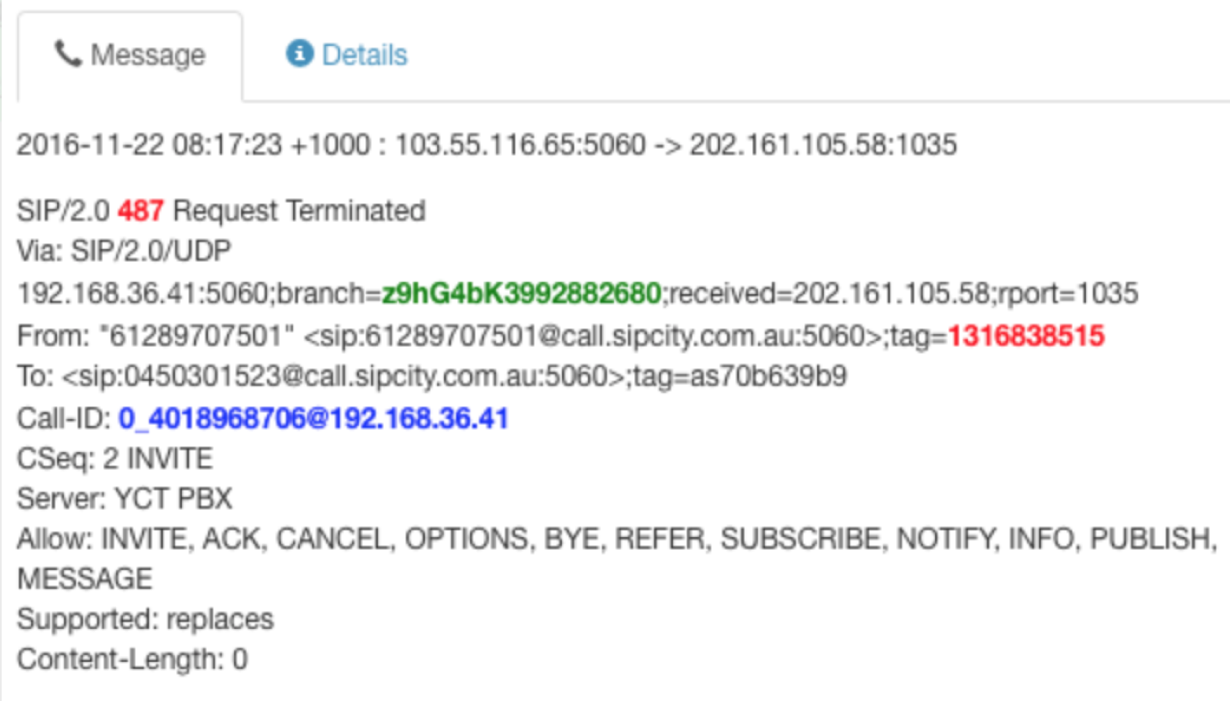The image size is (1230, 701).
Task: Switch to the Details tab
Action: 347,54
